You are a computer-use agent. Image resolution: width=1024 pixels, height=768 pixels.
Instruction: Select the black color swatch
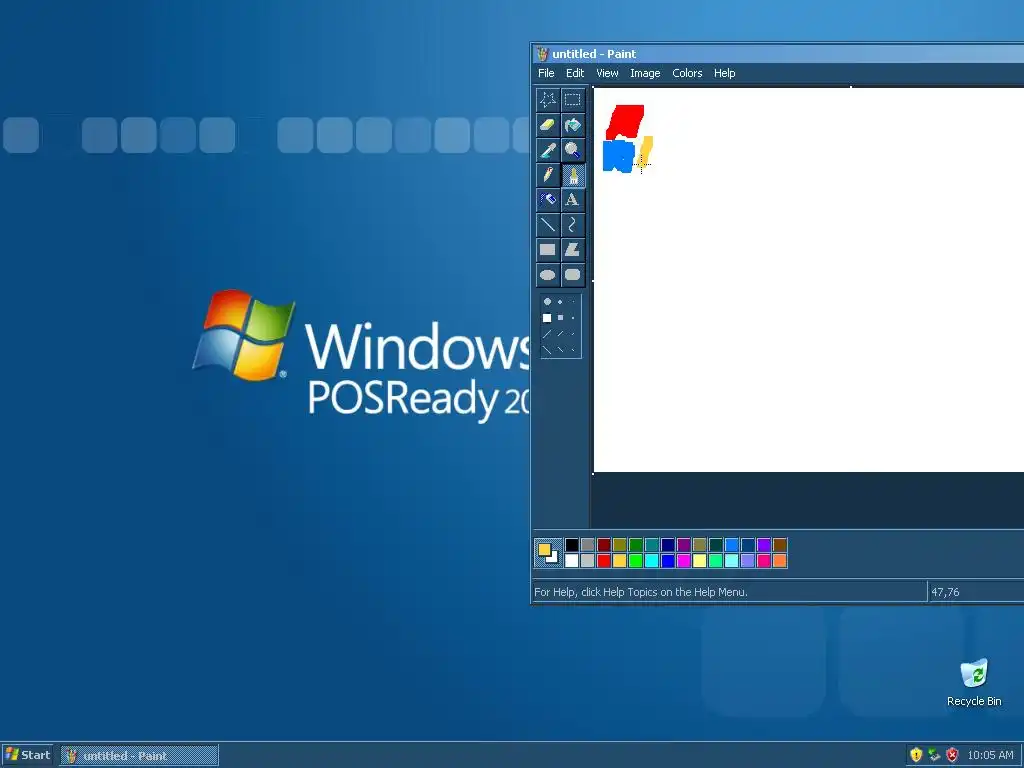(571, 545)
